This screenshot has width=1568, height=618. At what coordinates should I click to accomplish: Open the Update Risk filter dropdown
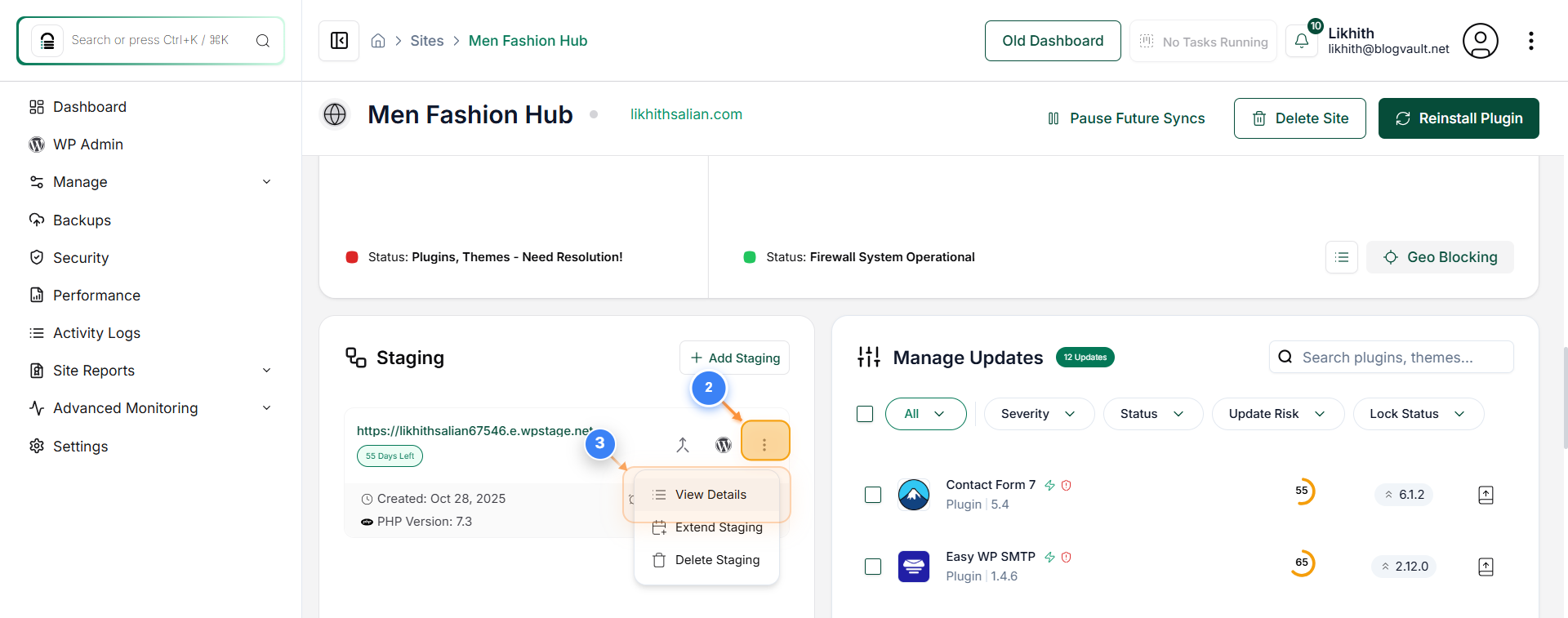pos(1278,414)
